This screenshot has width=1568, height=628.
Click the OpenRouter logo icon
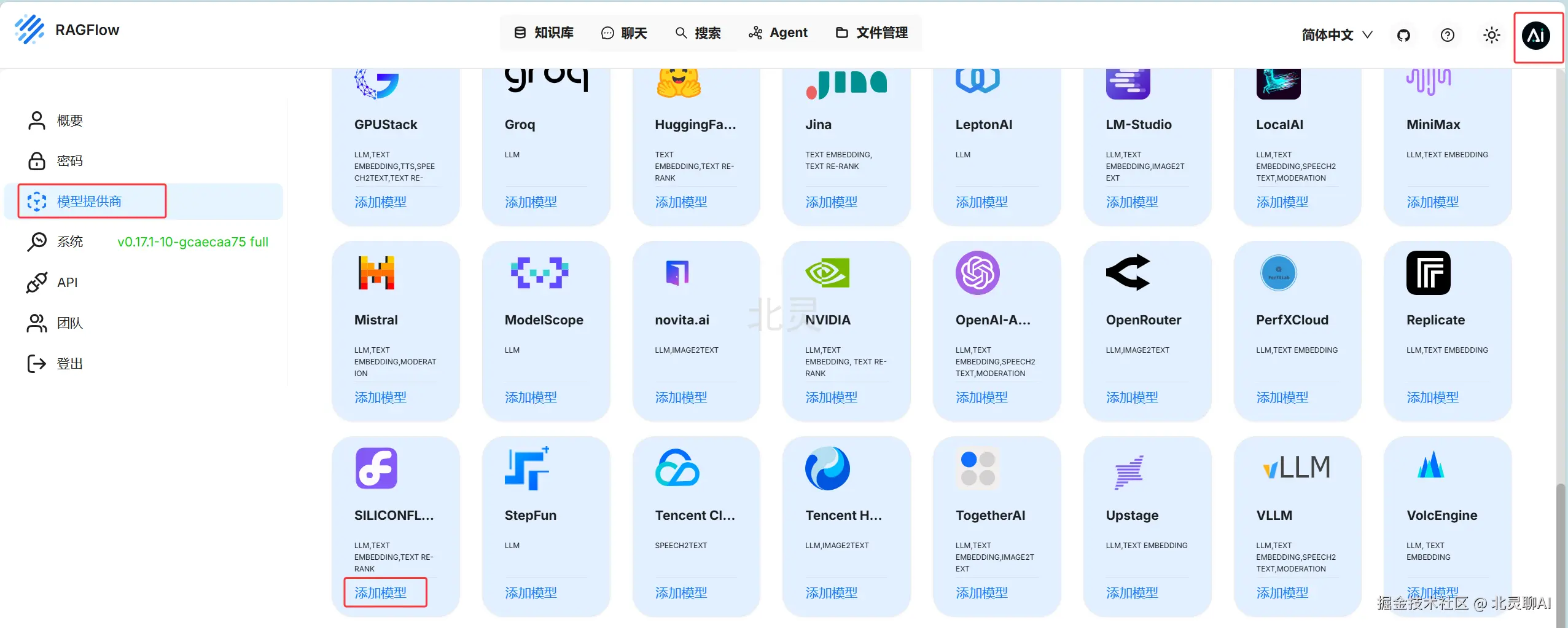pos(1128,272)
